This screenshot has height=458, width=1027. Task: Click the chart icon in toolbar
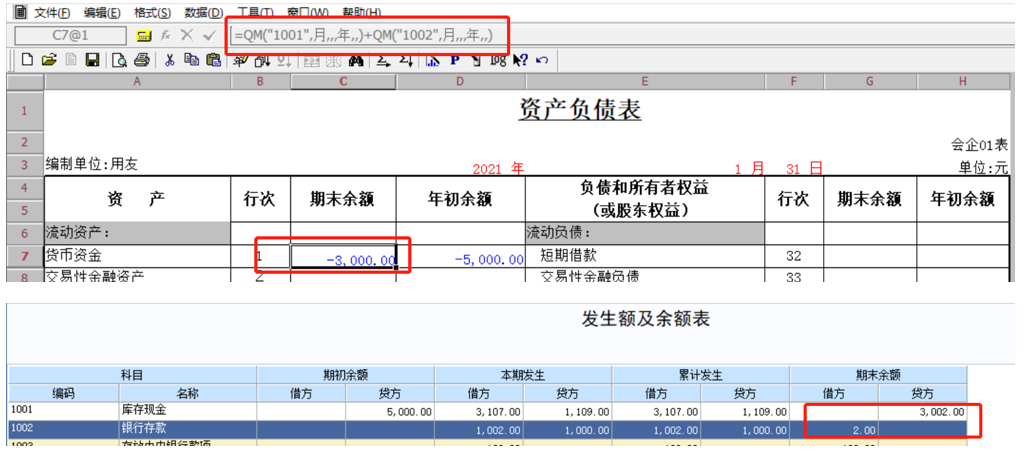[433, 61]
